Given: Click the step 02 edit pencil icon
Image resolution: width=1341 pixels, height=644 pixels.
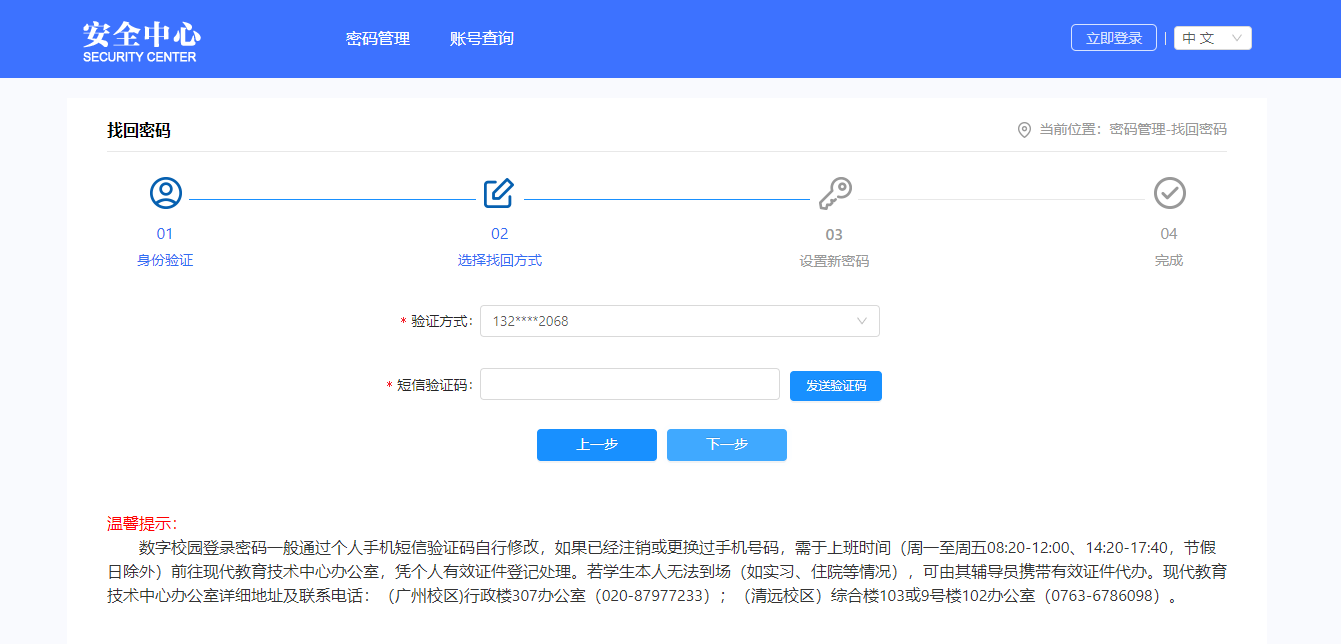Looking at the screenshot, I should coord(499,193).
